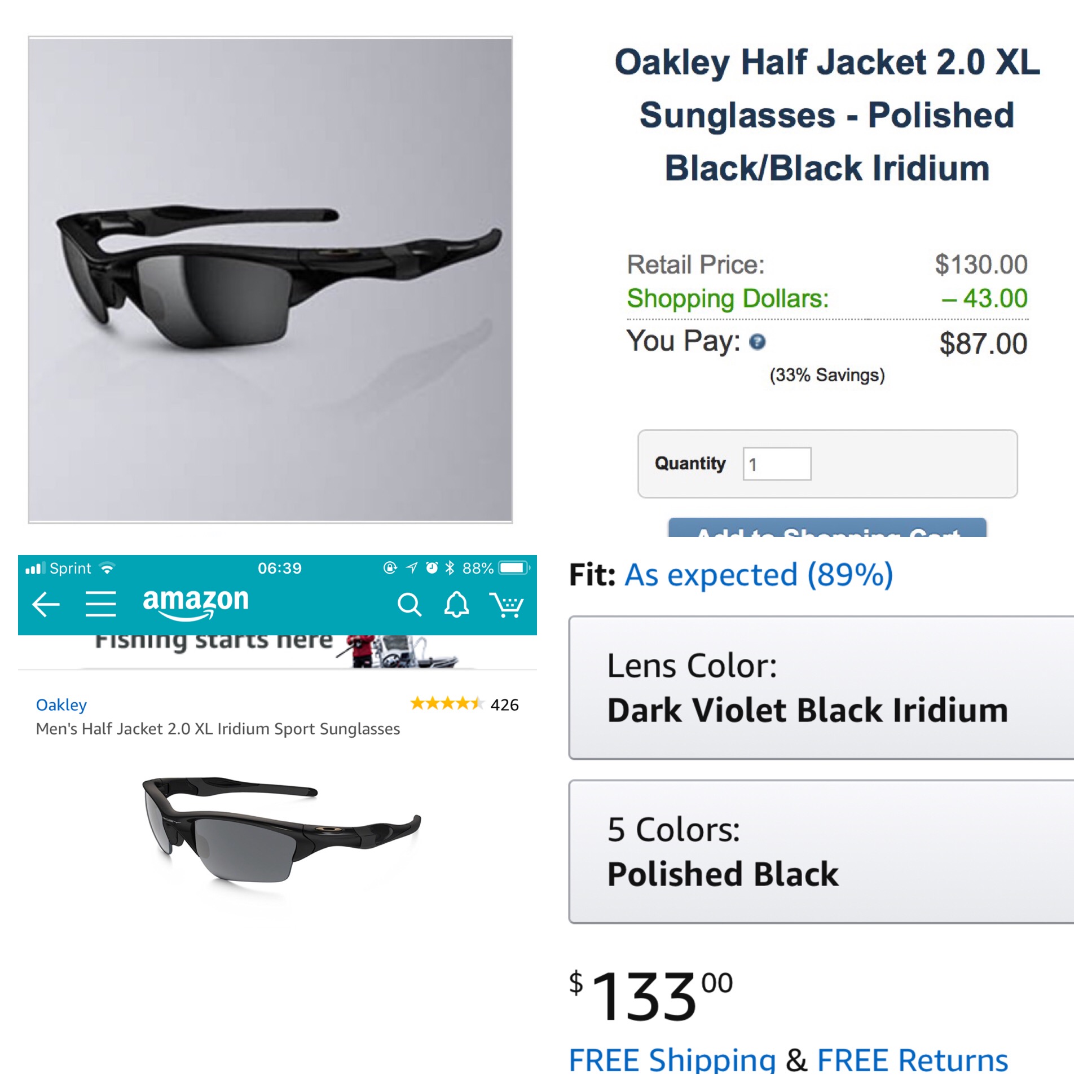Tap the Bluetooth icon in status bar
This screenshot has height=1092, width=1092.
(x=450, y=567)
